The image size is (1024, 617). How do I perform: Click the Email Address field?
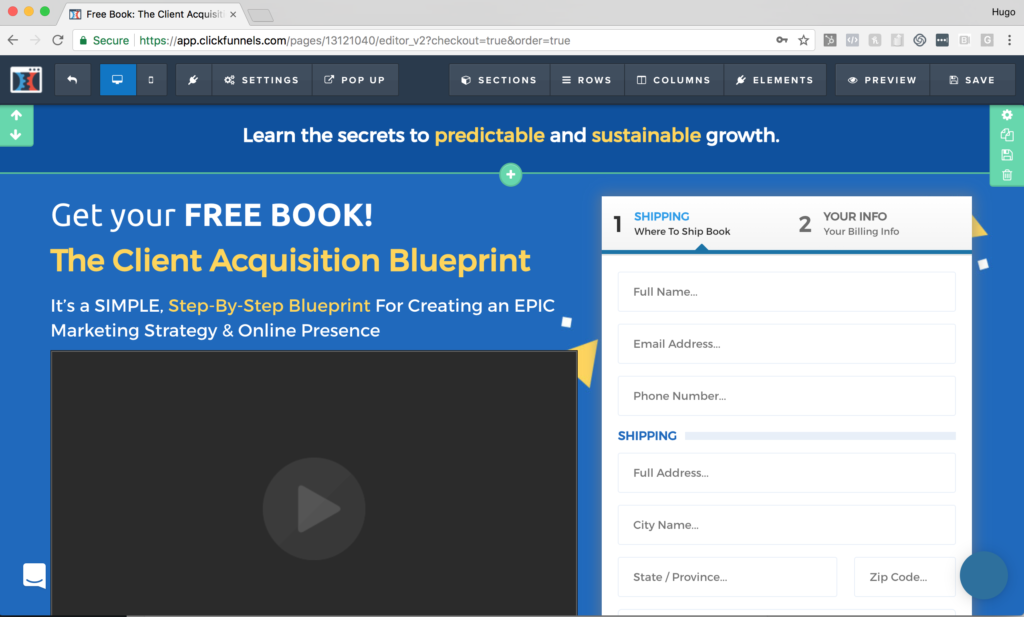click(x=786, y=344)
